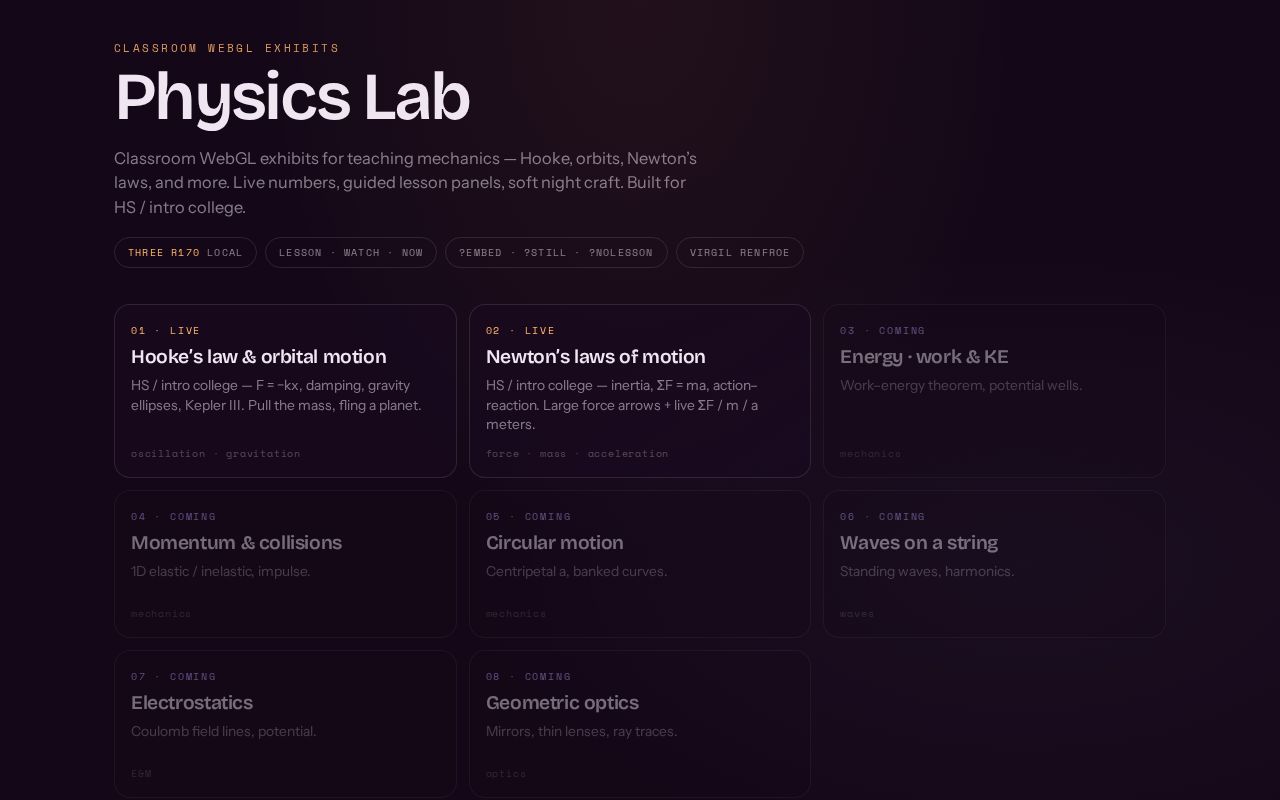
Task: Click the '08 · COMING' status label
Action: click(x=529, y=677)
